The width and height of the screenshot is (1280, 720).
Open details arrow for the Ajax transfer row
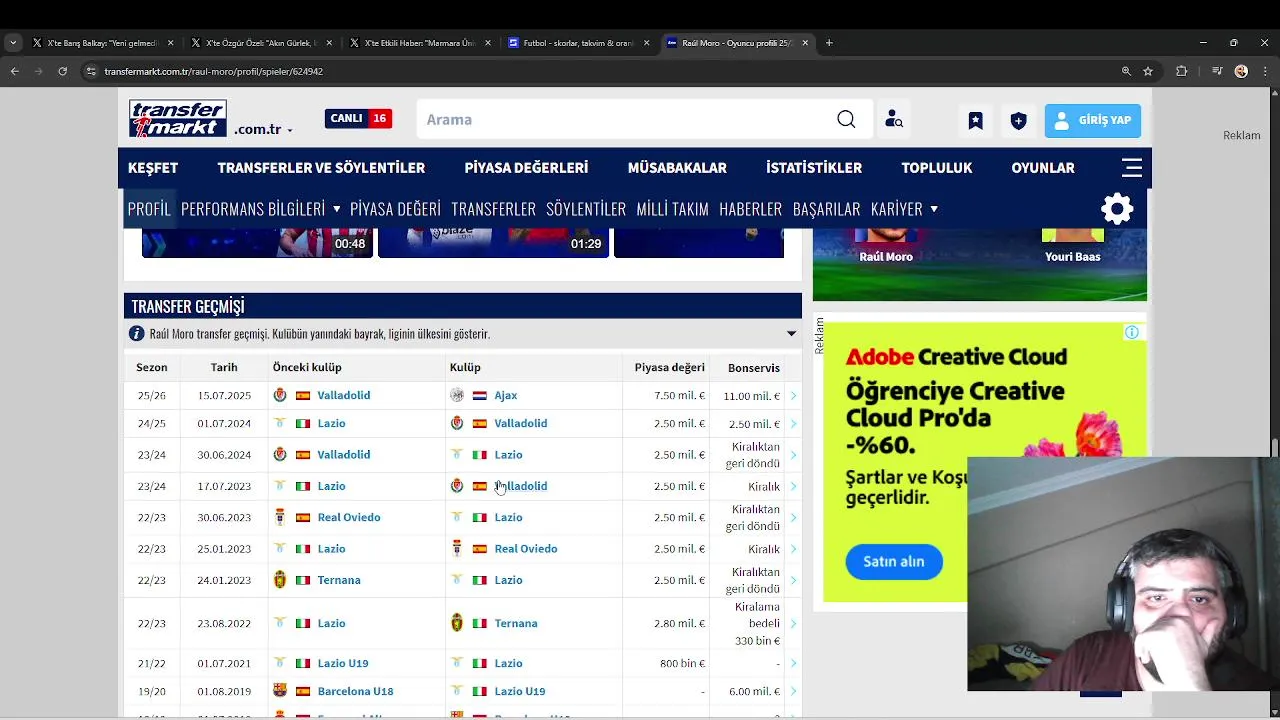point(793,396)
